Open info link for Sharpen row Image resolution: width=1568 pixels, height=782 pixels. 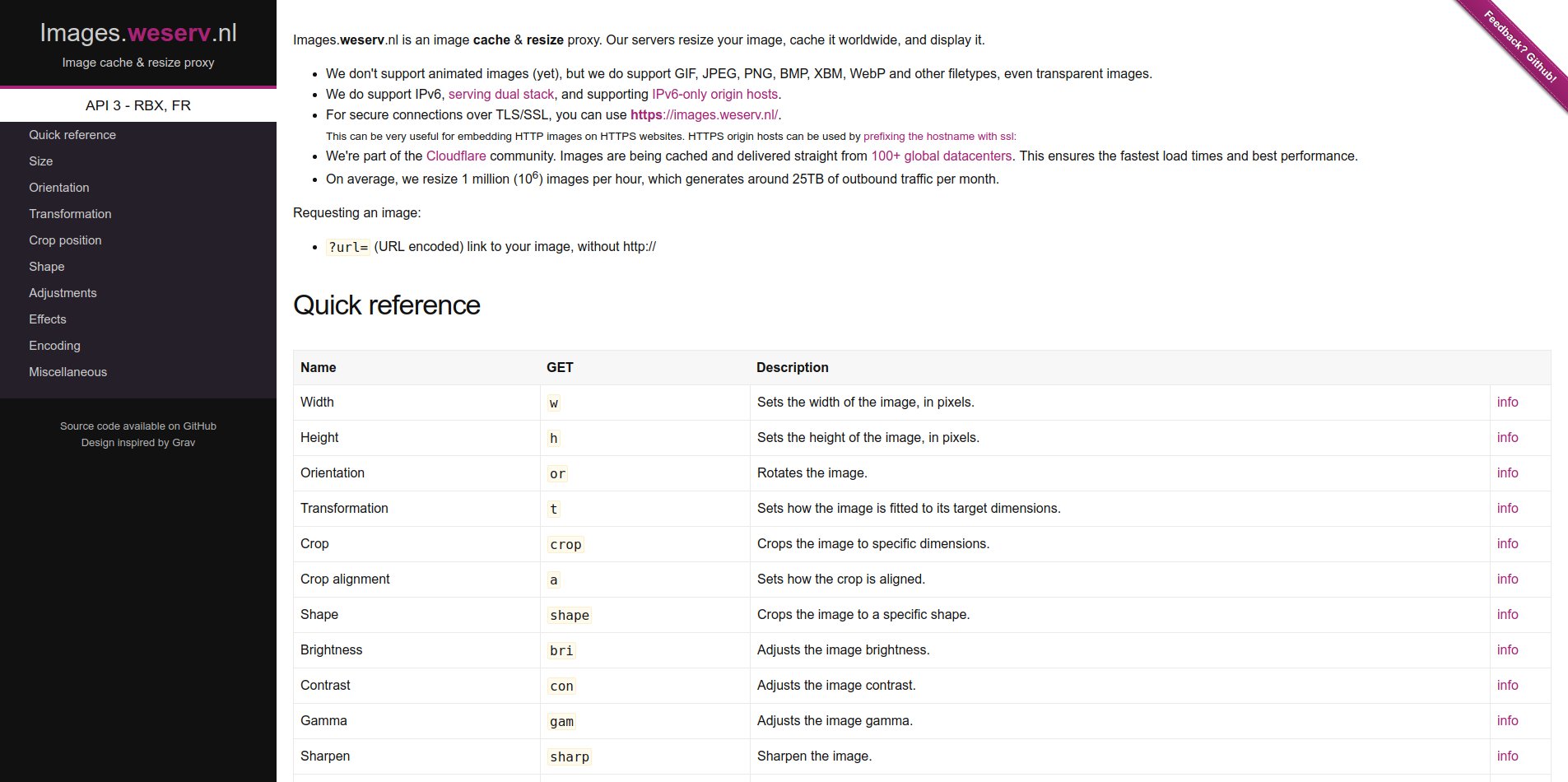point(1507,756)
